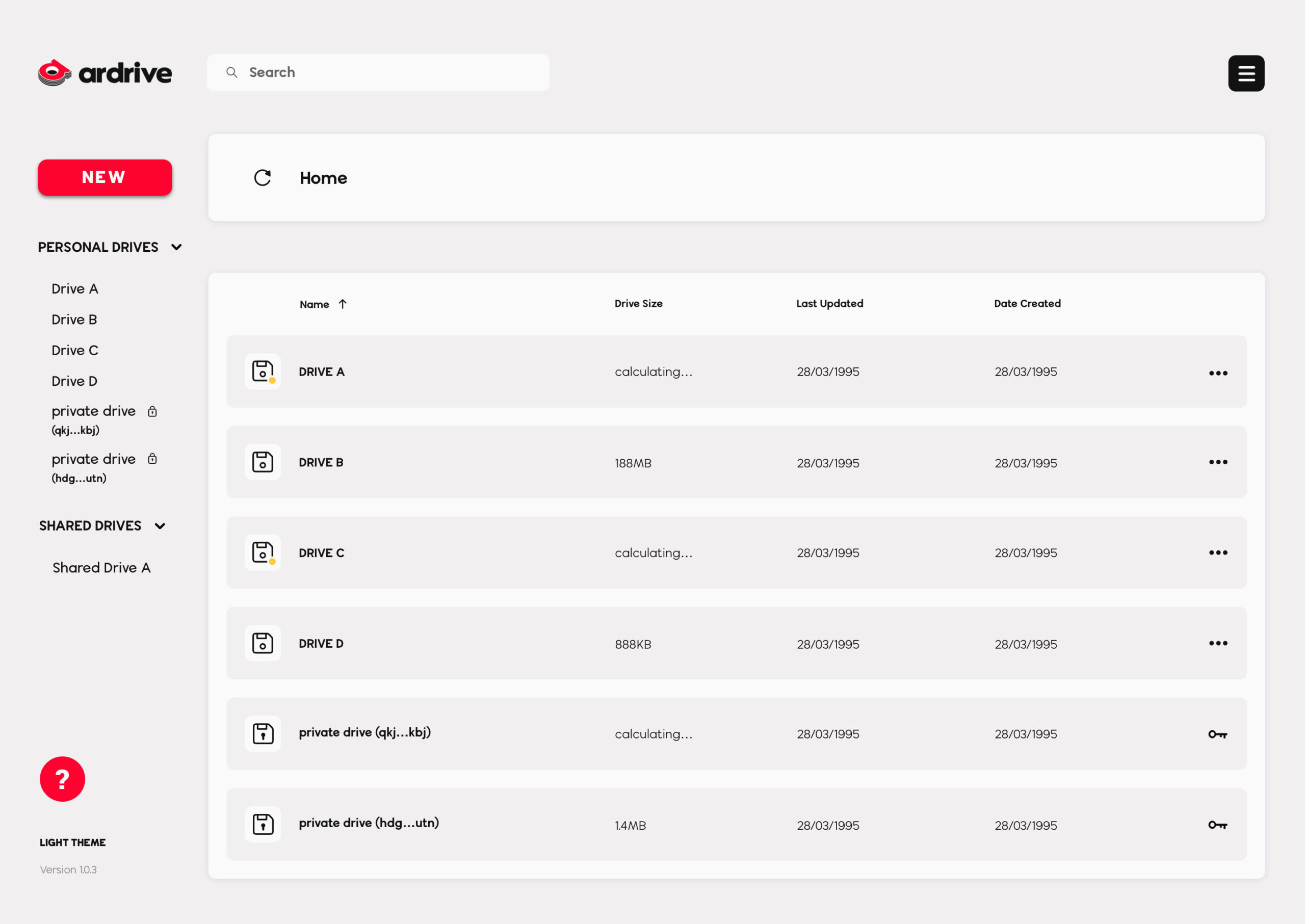Select Drive C in the sidebar
1305x924 pixels.
(x=74, y=350)
